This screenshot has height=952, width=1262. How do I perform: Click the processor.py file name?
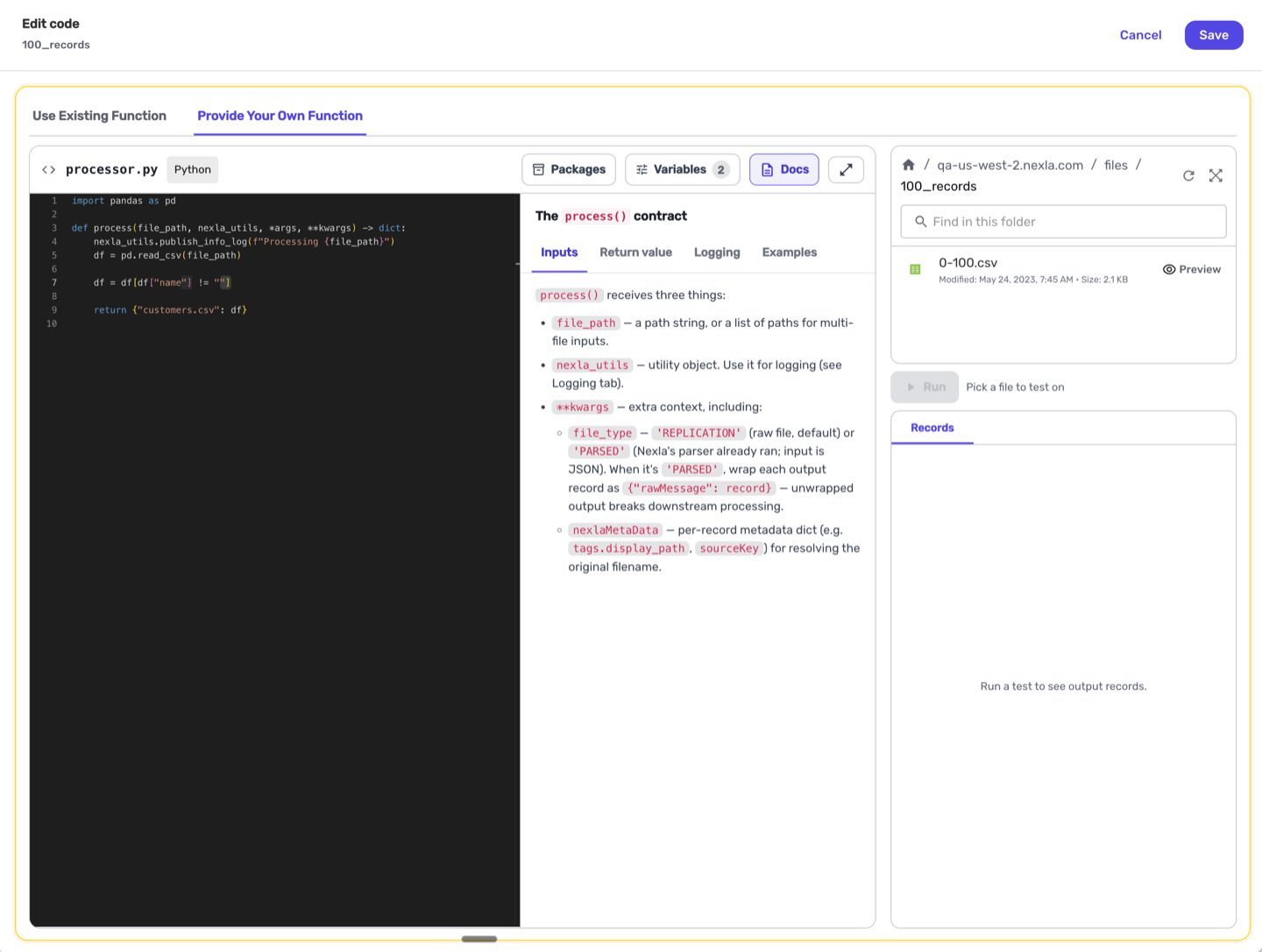click(111, 169)
